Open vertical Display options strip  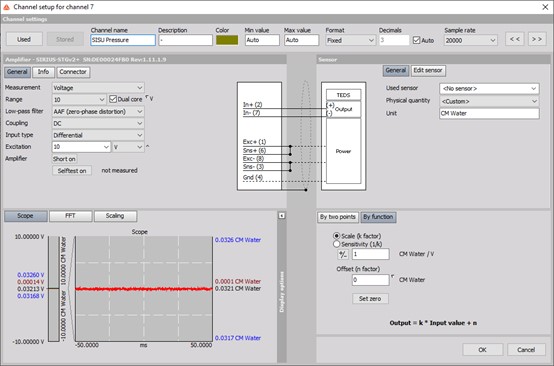[x=282, y=291]
